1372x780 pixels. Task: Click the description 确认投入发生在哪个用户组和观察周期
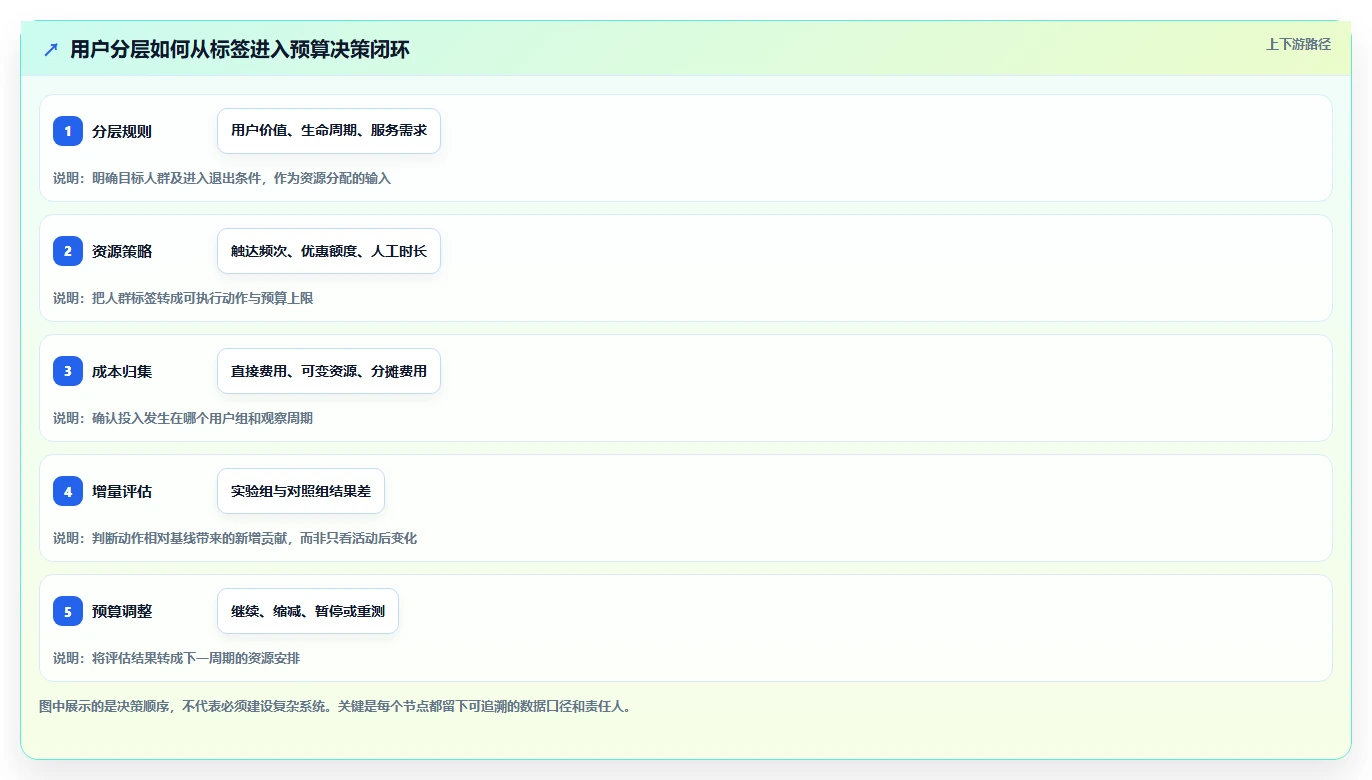(203, 418)
